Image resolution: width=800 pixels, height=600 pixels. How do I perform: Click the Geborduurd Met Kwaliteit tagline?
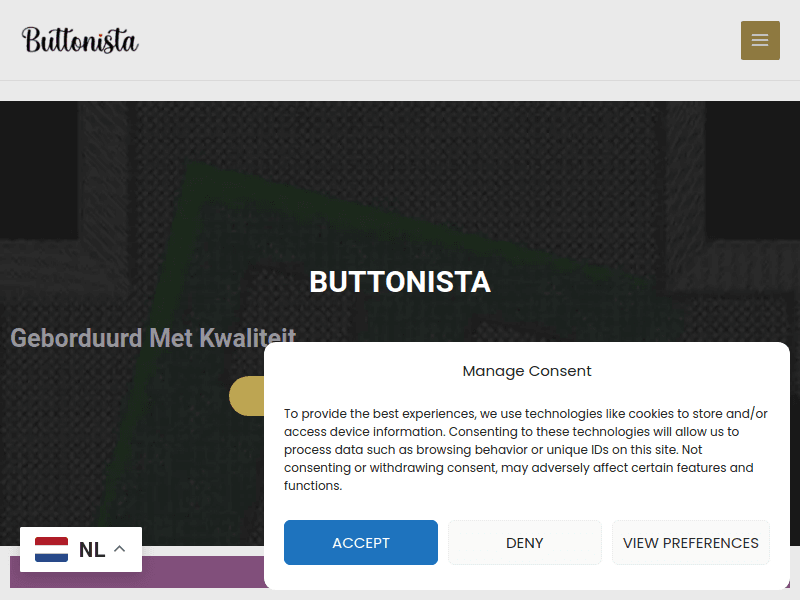coord(153,338)
